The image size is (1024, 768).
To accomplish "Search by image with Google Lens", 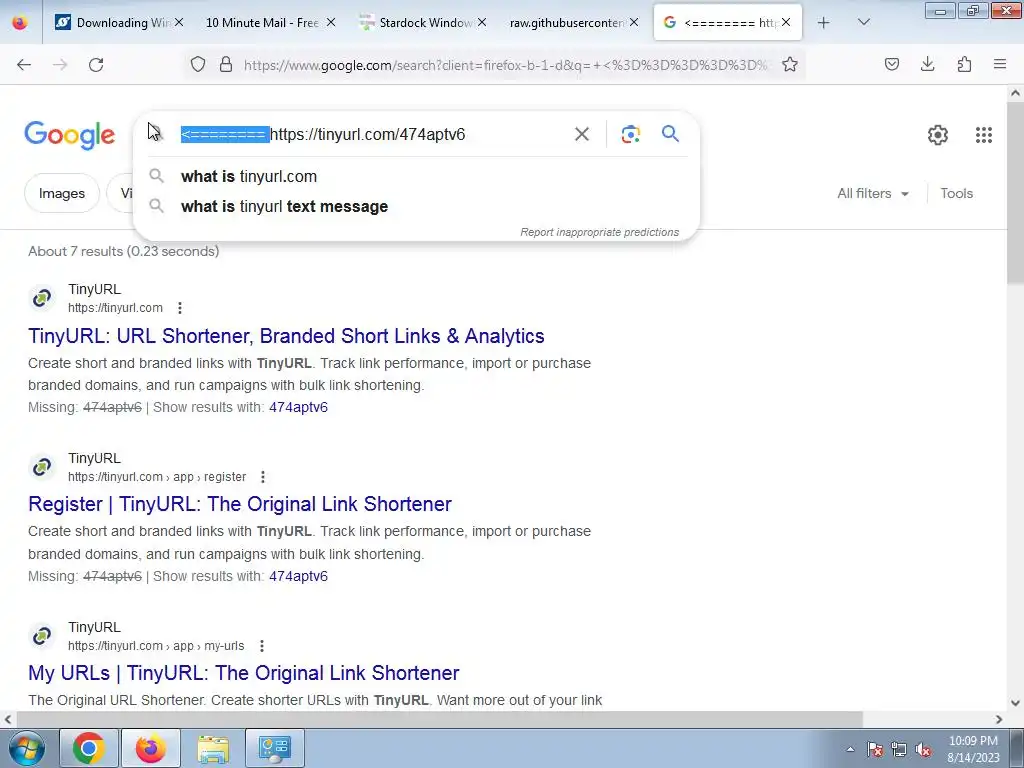I will tap(630, 135).
